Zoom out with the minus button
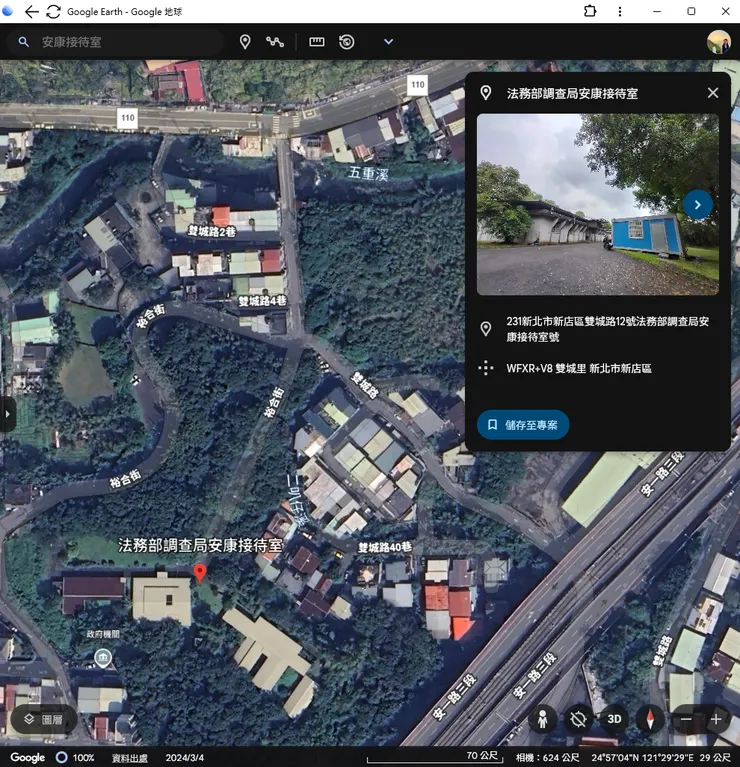 click(x=686, y=719)
